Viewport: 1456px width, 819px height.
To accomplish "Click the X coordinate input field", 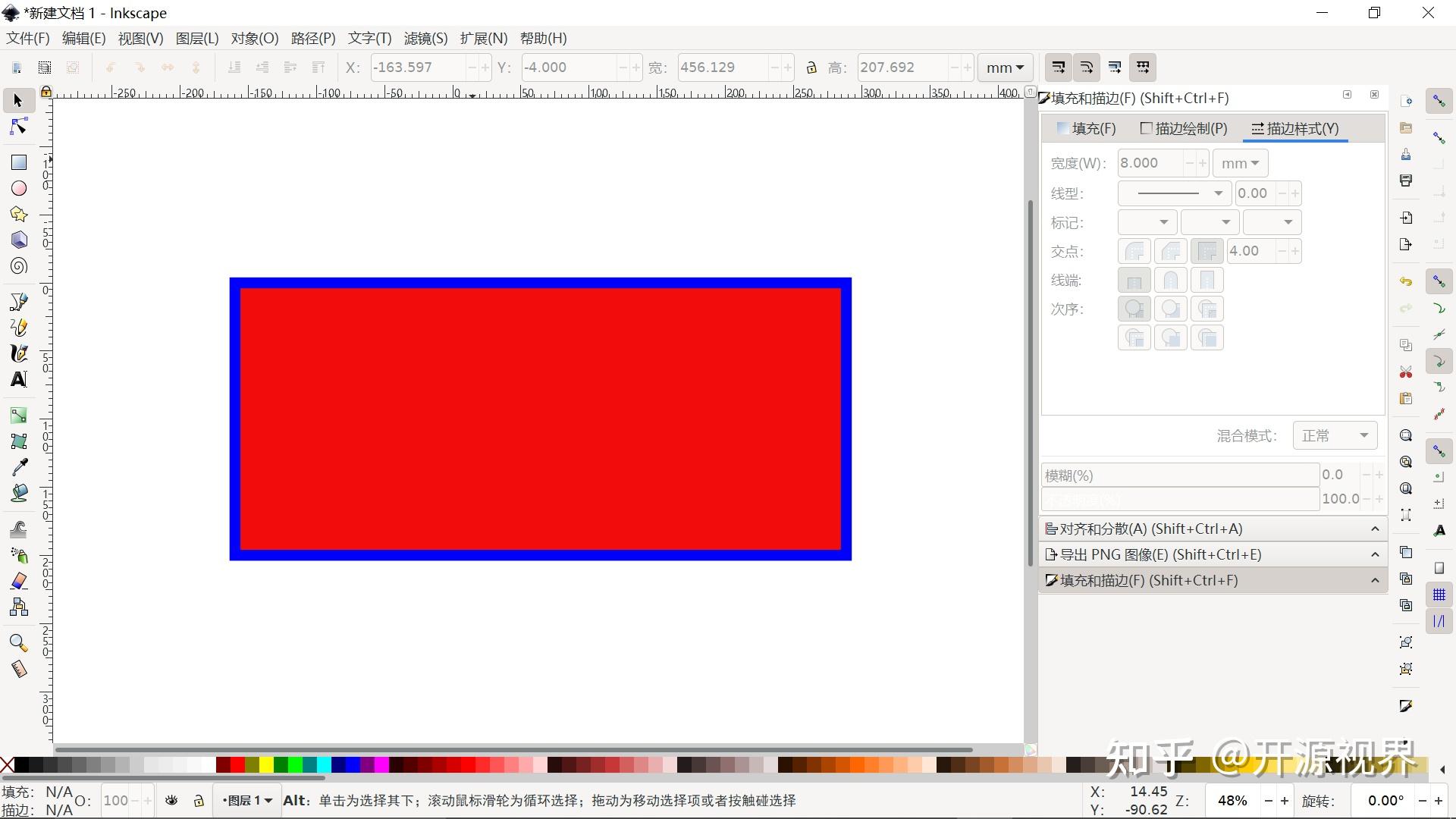I will (417, 67).
